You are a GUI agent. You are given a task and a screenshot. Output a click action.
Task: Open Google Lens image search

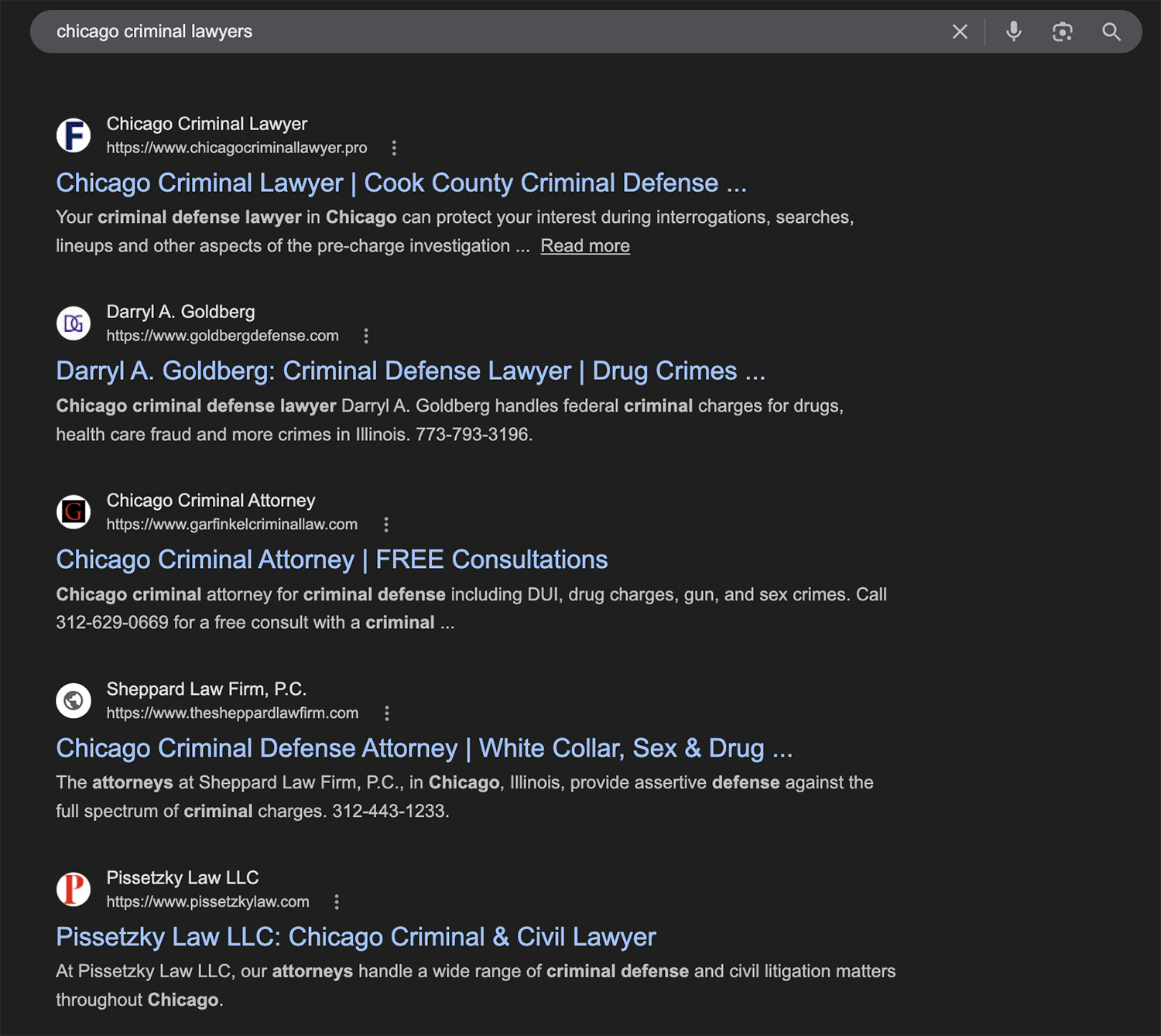[x=1061, y=32]
